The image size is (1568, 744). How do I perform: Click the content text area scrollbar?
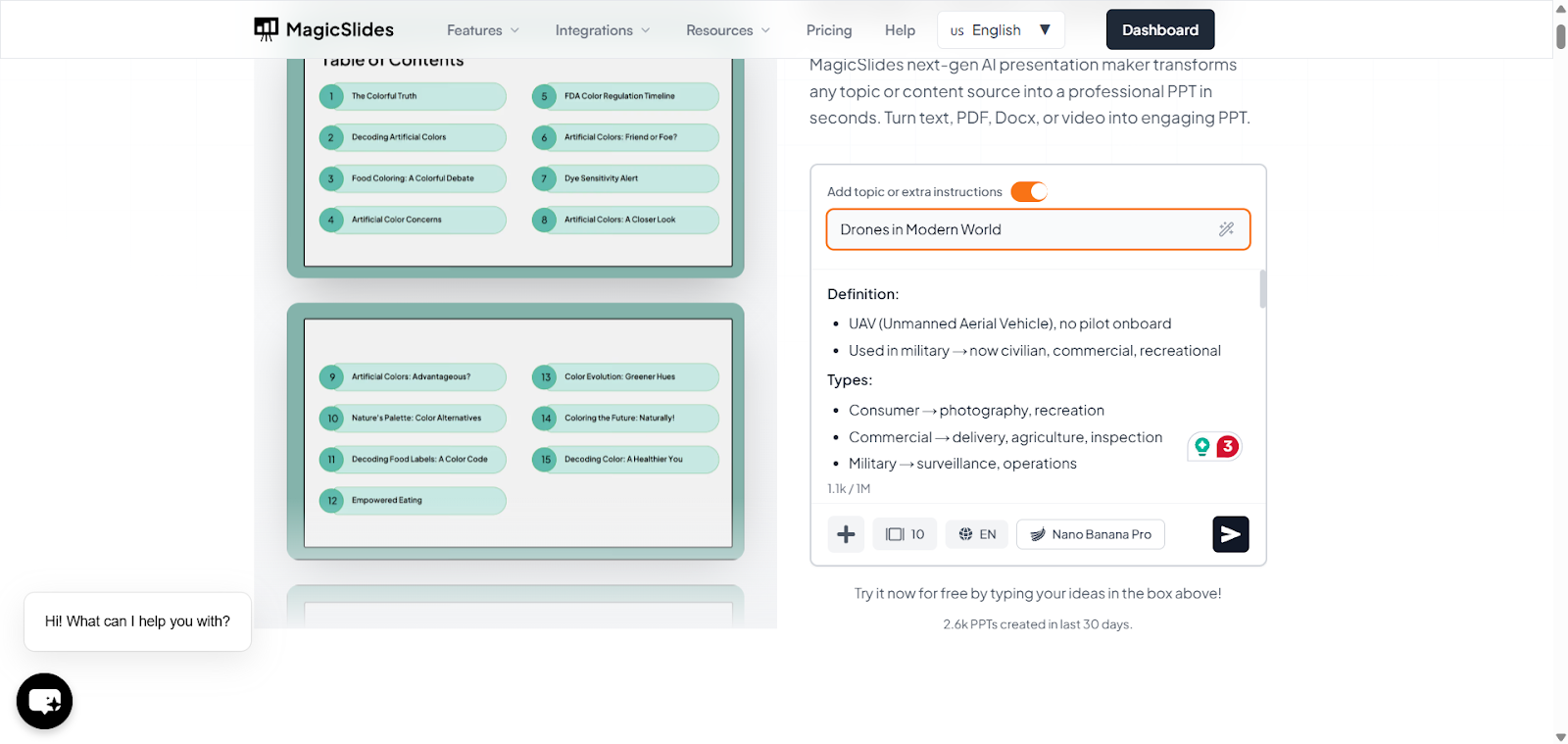tap(1262, 289)
